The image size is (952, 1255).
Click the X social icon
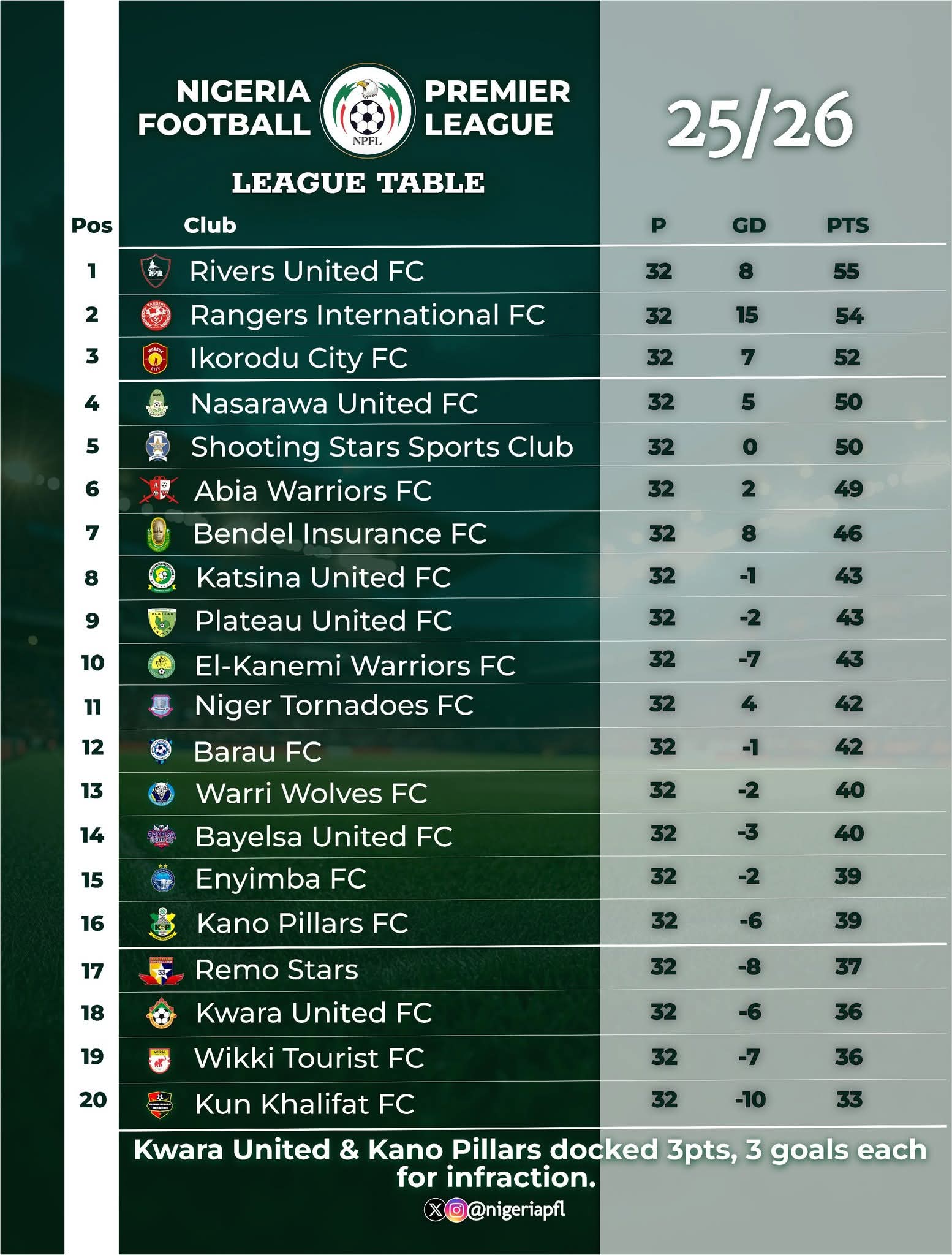click(434, 1210)
